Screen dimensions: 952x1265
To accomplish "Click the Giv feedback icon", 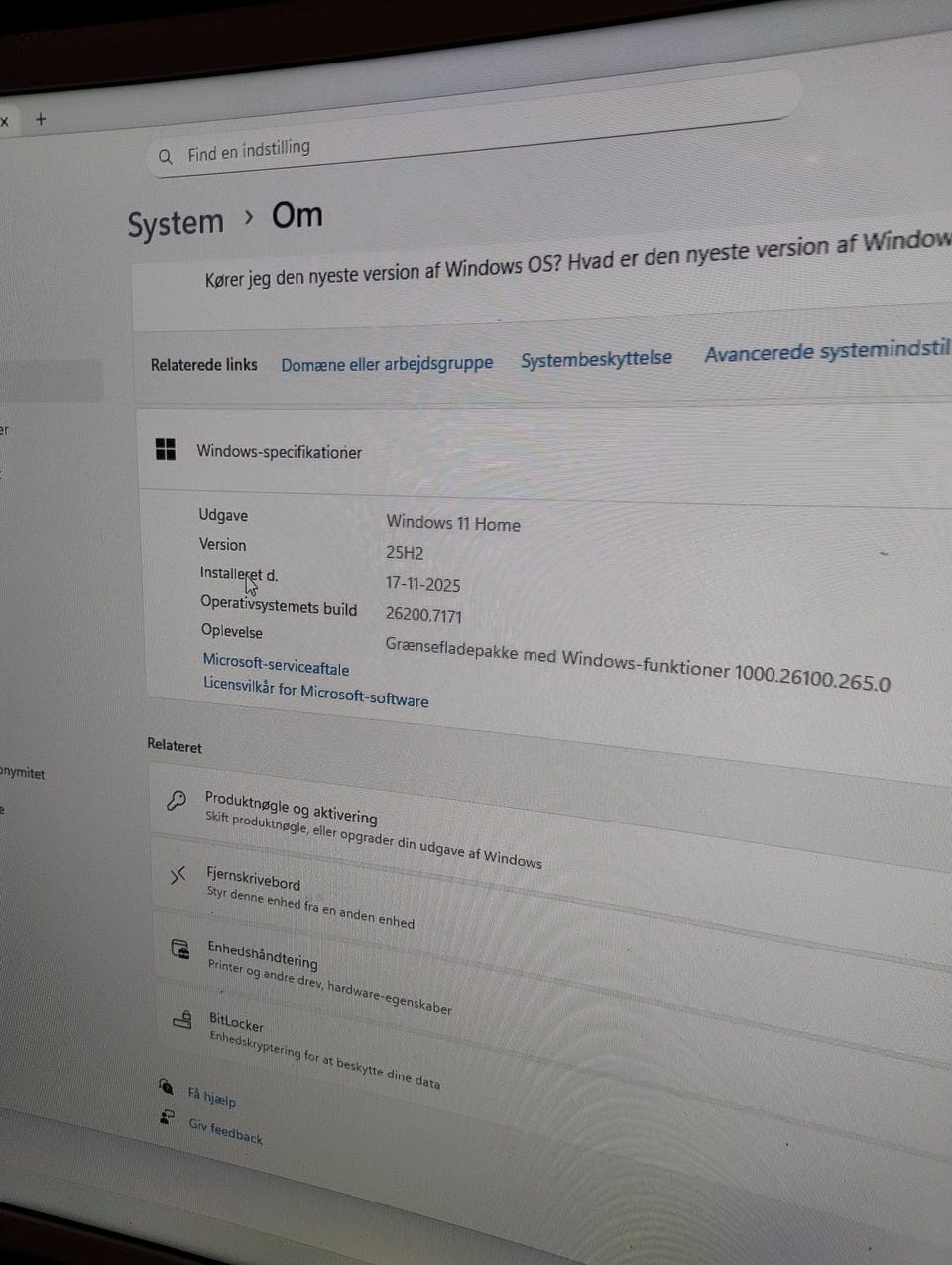I will coord(167,1117).
